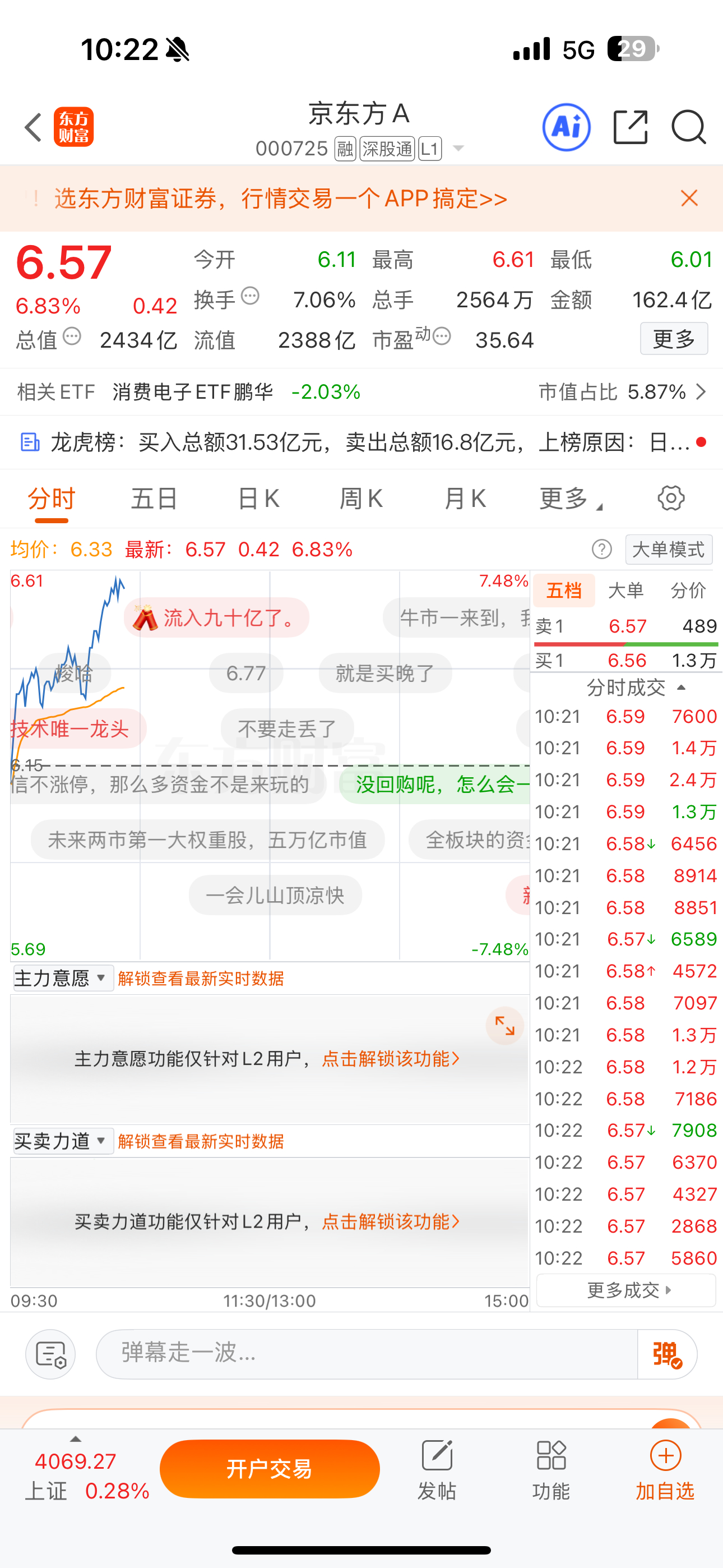Tap the 深股通 badge
The height and width of the screenshot is (1568, 723).
tap(387, 149)
